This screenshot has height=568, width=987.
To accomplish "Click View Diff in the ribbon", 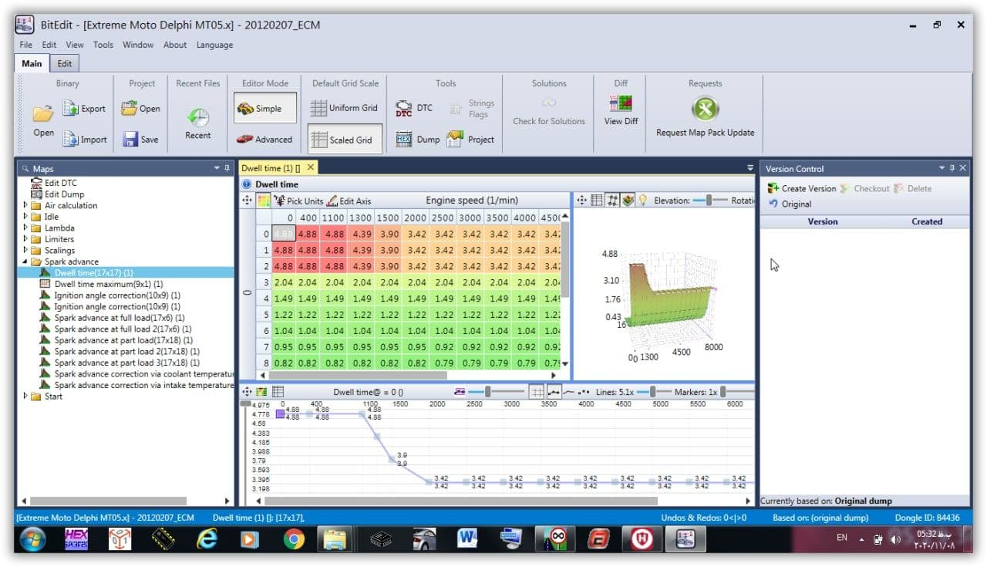I will tap(621, 110).
